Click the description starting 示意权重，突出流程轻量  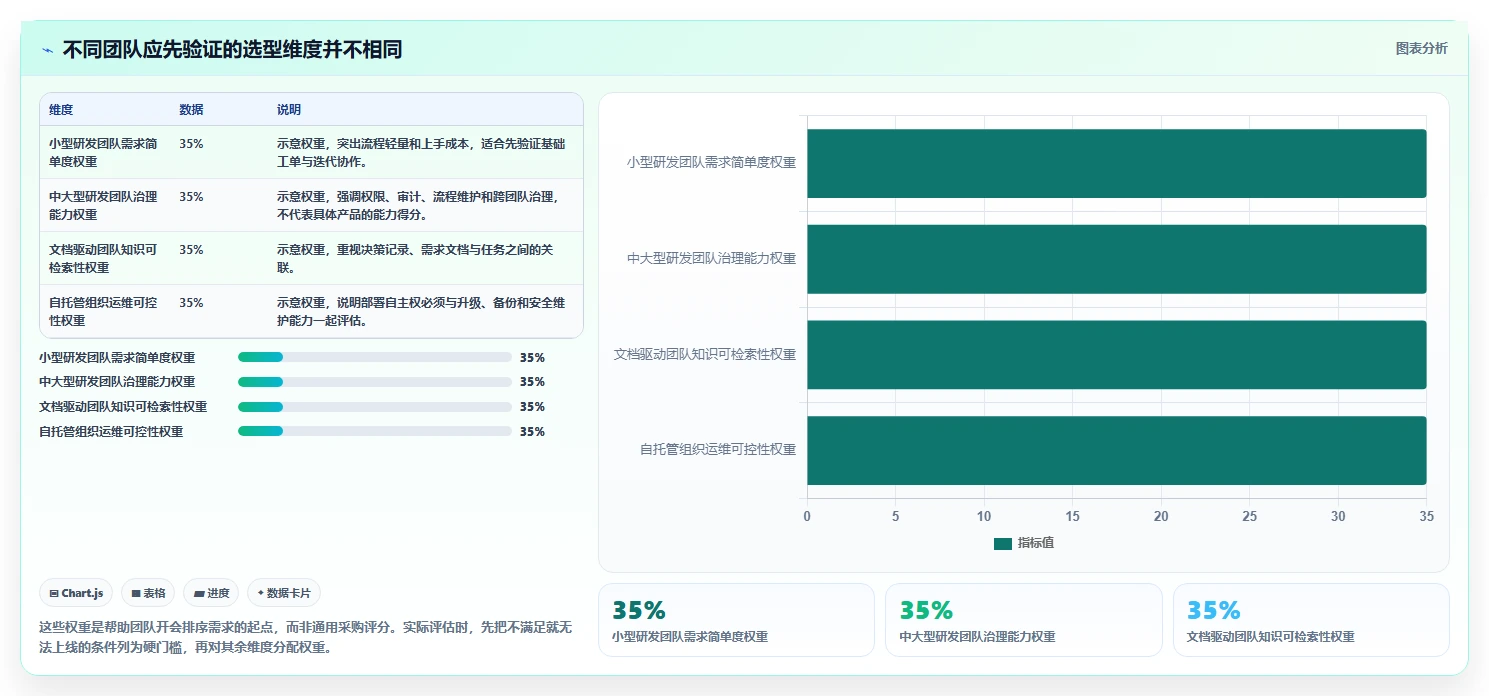(421, 153)
